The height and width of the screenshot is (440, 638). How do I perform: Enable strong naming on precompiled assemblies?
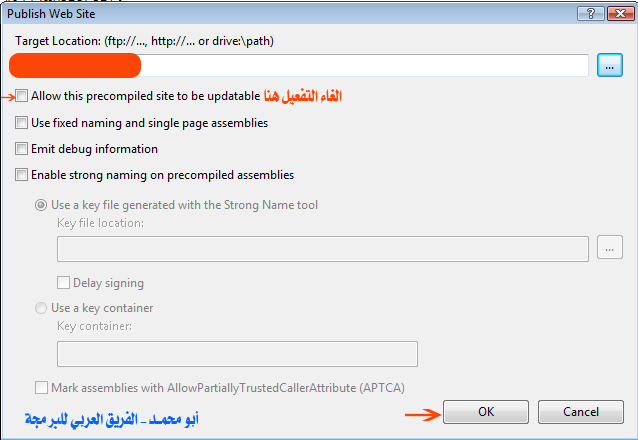coord(21,175)
